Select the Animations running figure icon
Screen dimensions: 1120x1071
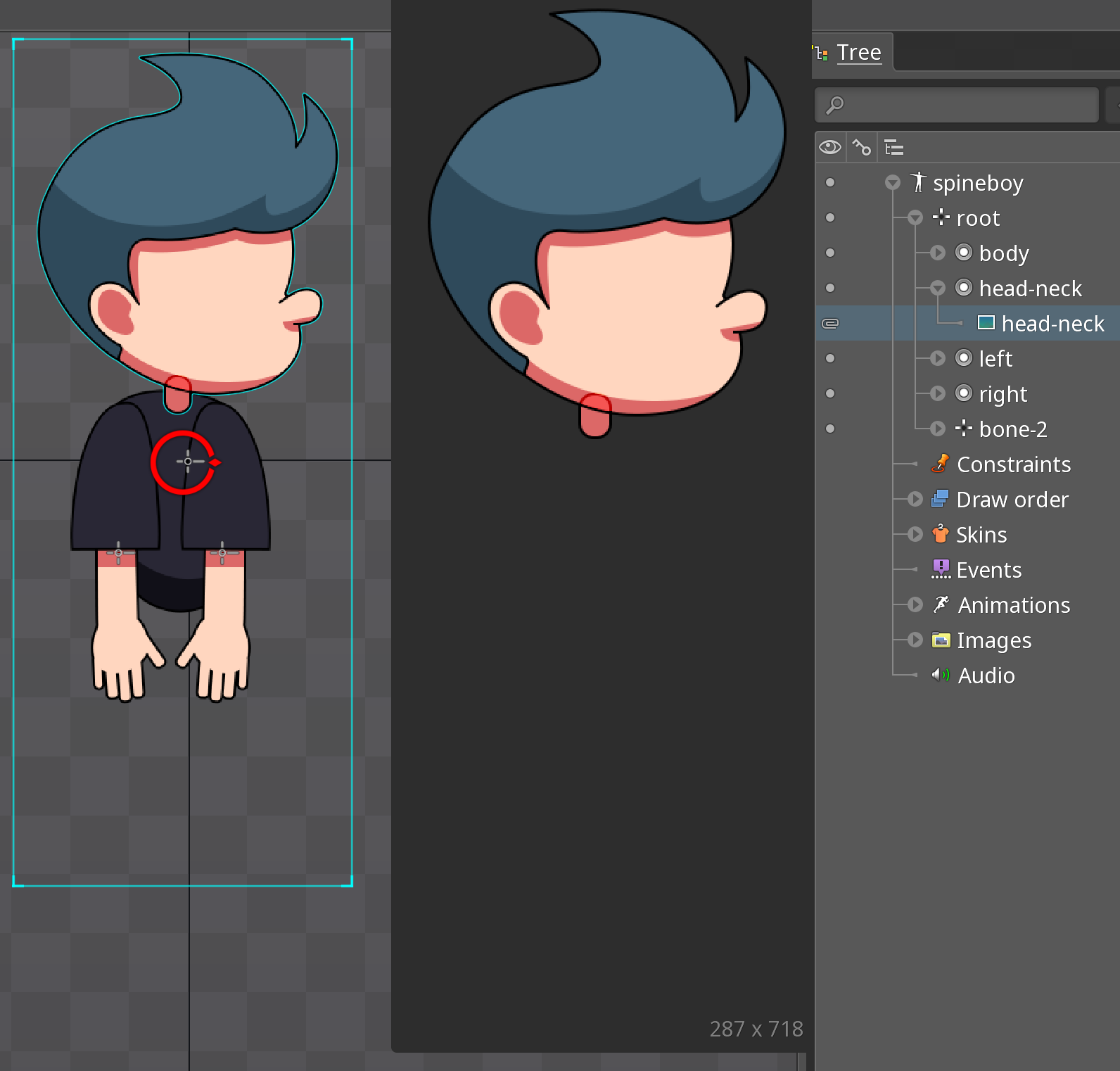[x=941, y=604]
